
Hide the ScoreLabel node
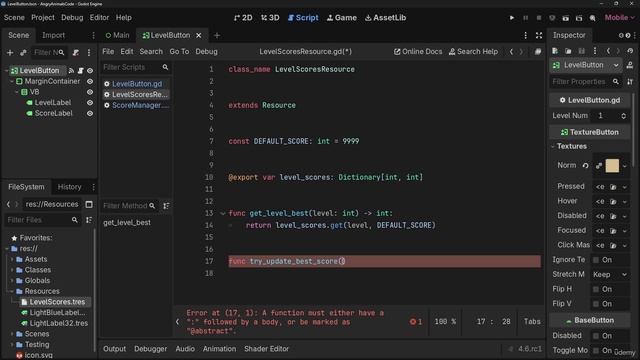click(90, 113)
